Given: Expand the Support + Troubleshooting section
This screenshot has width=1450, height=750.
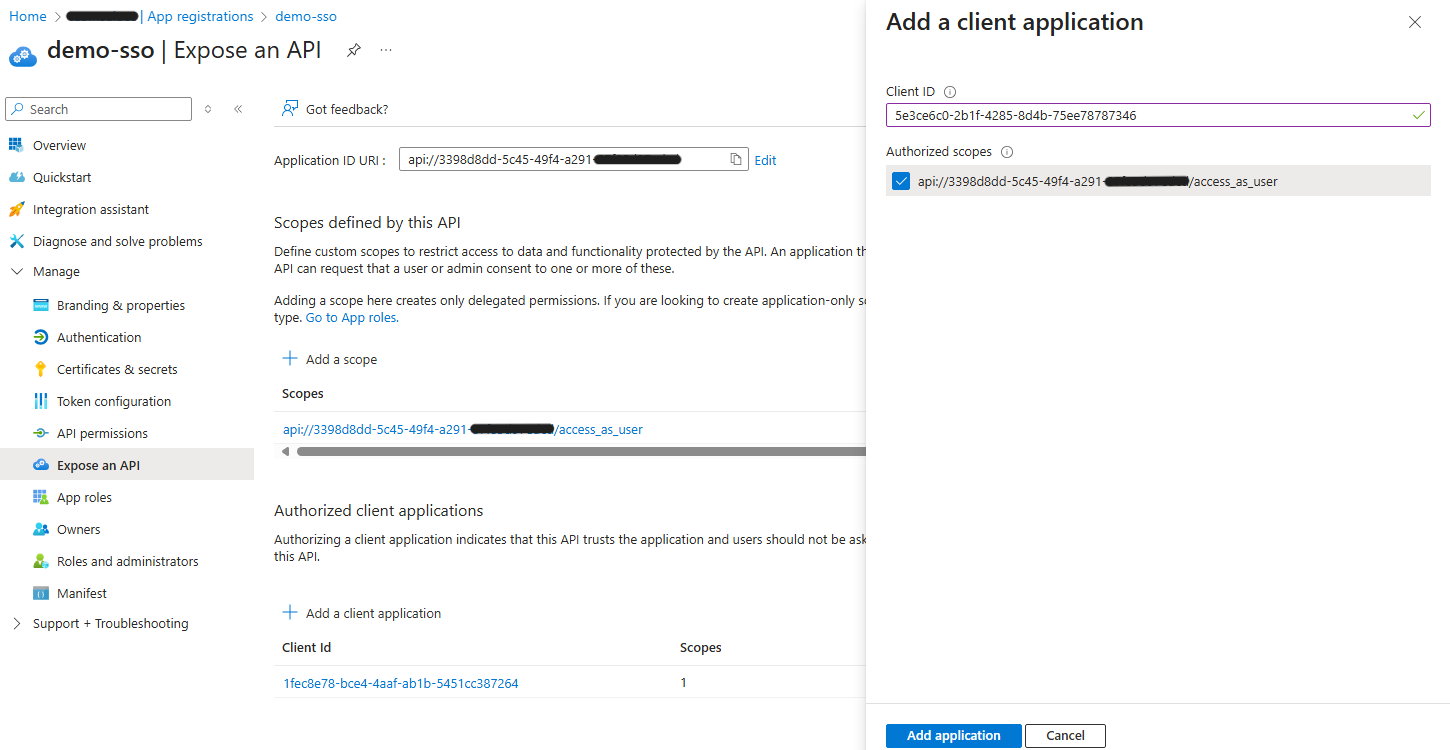Looking at the screenshot, I should click(x=16, y=623).
